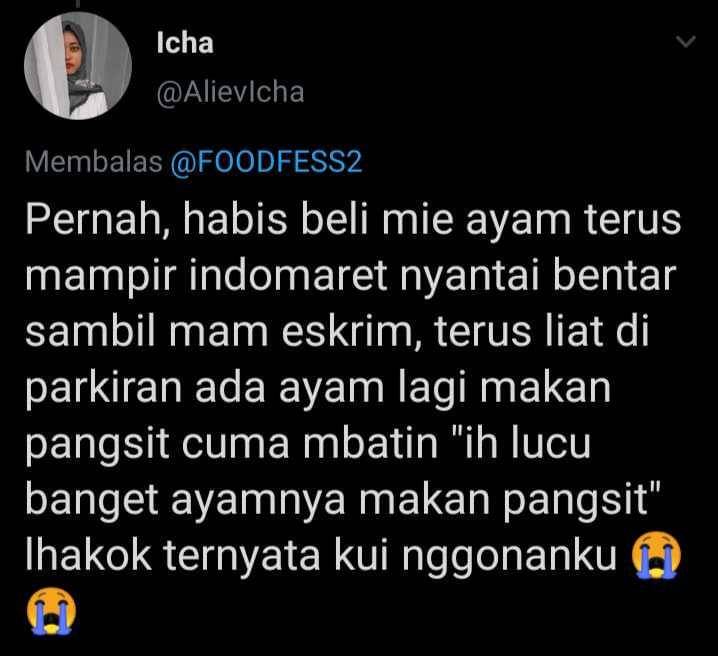
Task: Click the first line starting with Pernah
Action: coord(353,221)
